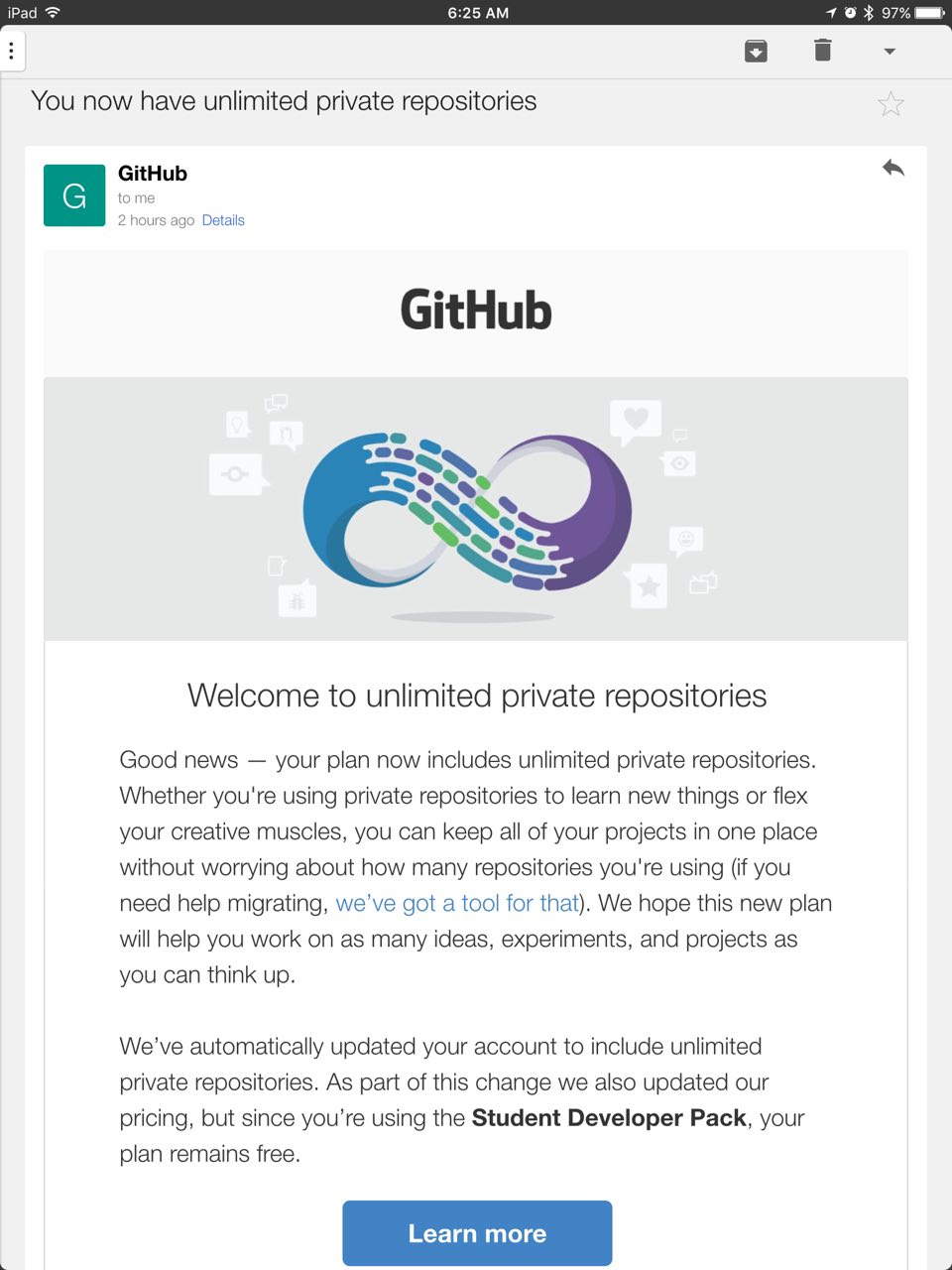Tap the Wi-Fi status icon
The height and width of the screenshot is (1270, 952).
(53, 12)
